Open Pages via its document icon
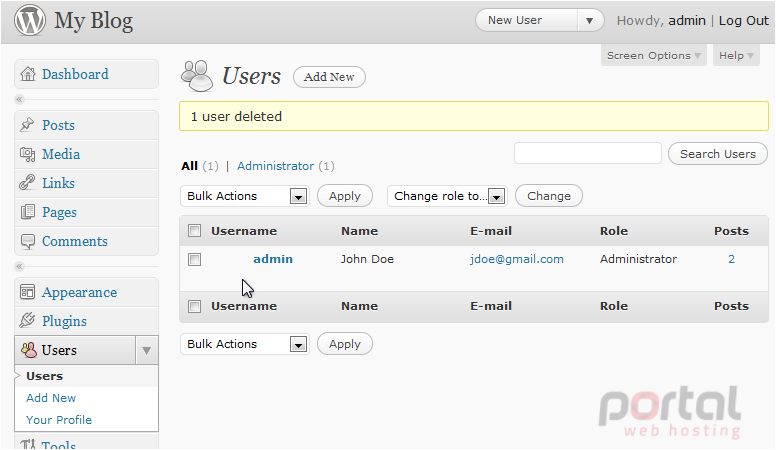Screen dimensions: 776x450 pos(28,212)
